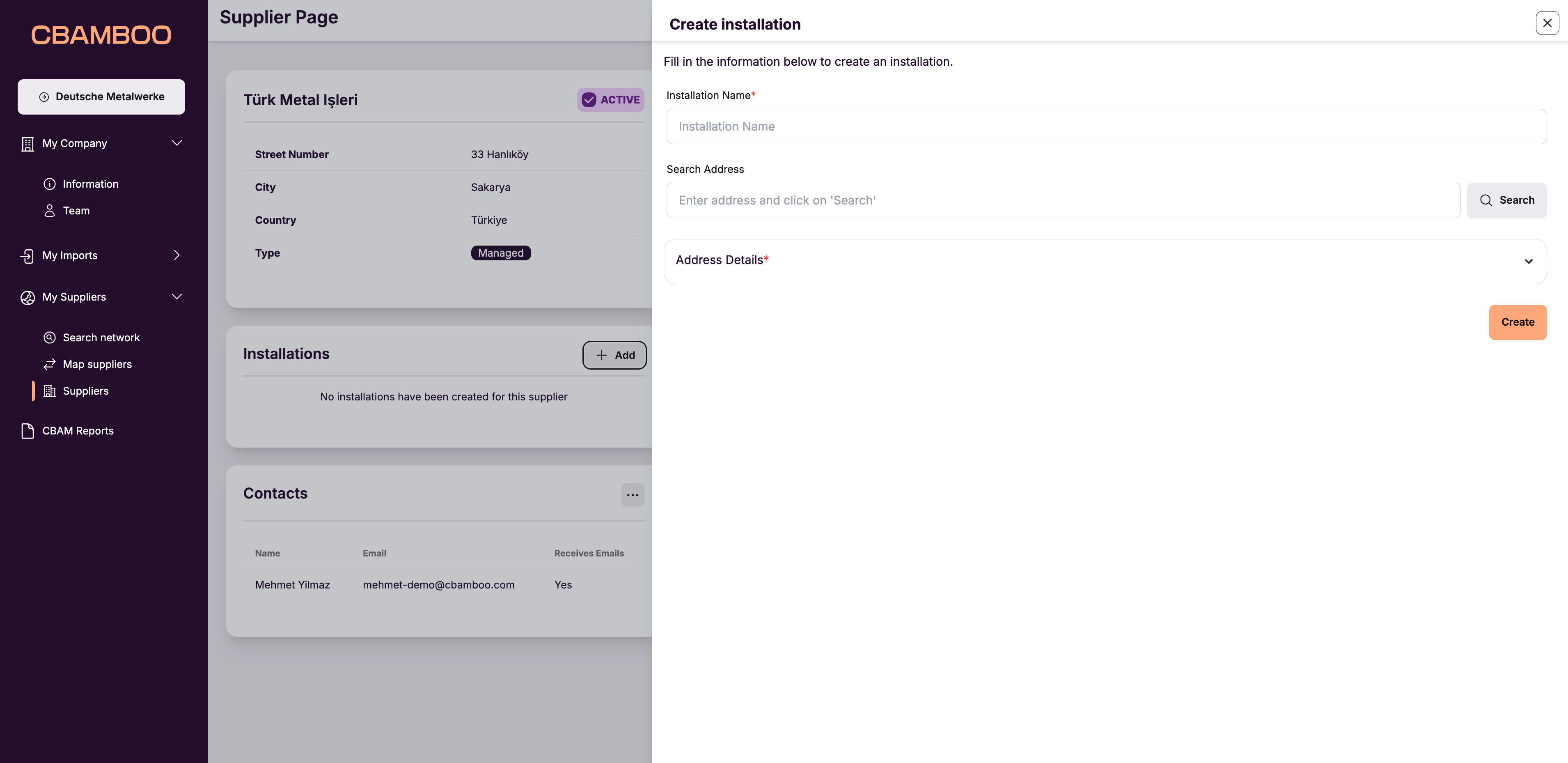Click the My Company building icon
This screenshot has height=763, width=1568.
(x=28, y=144)
